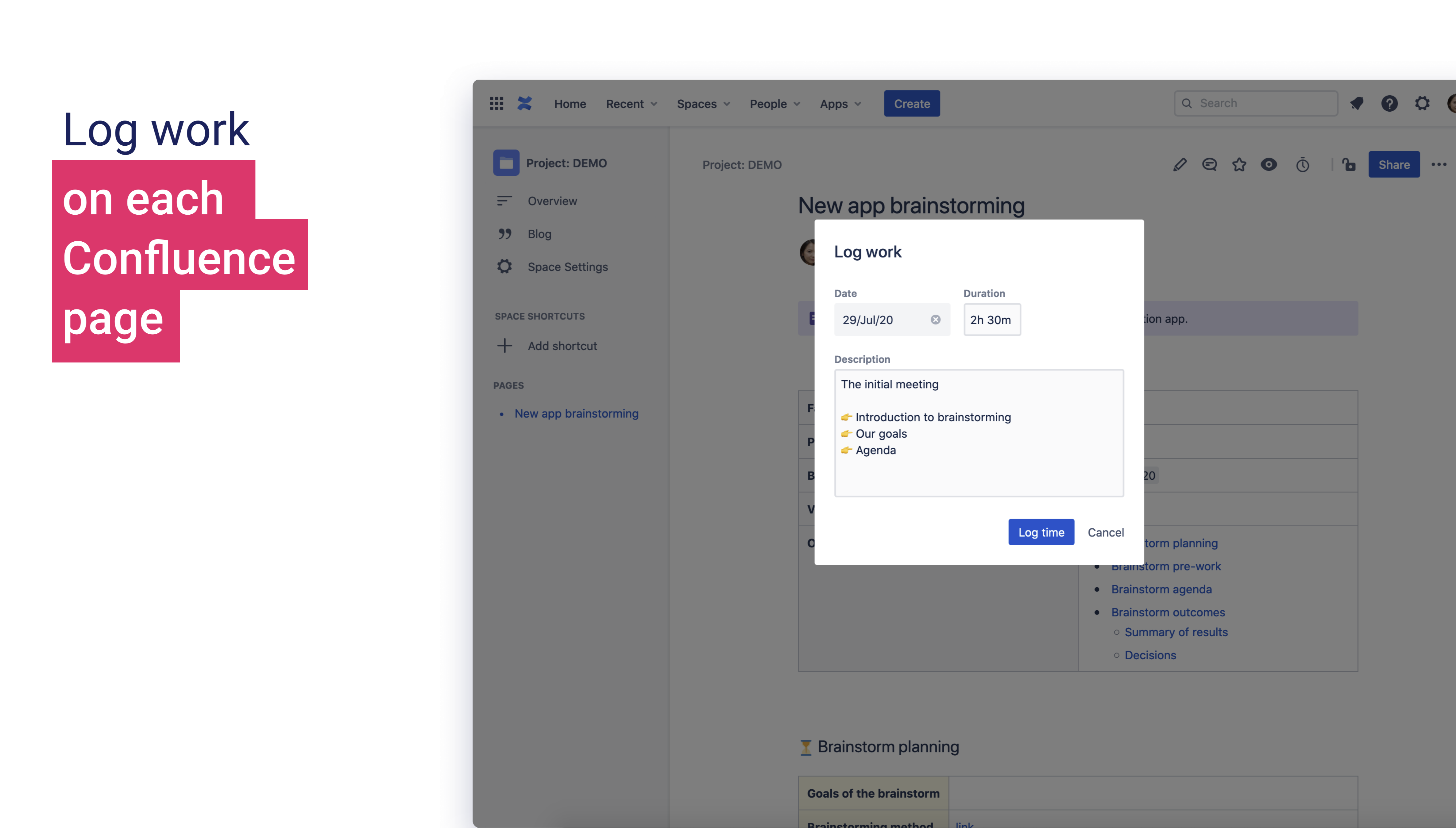Open the app switcher grid icon
Viewport: 1456px width, 828px height.
point(496,103)
